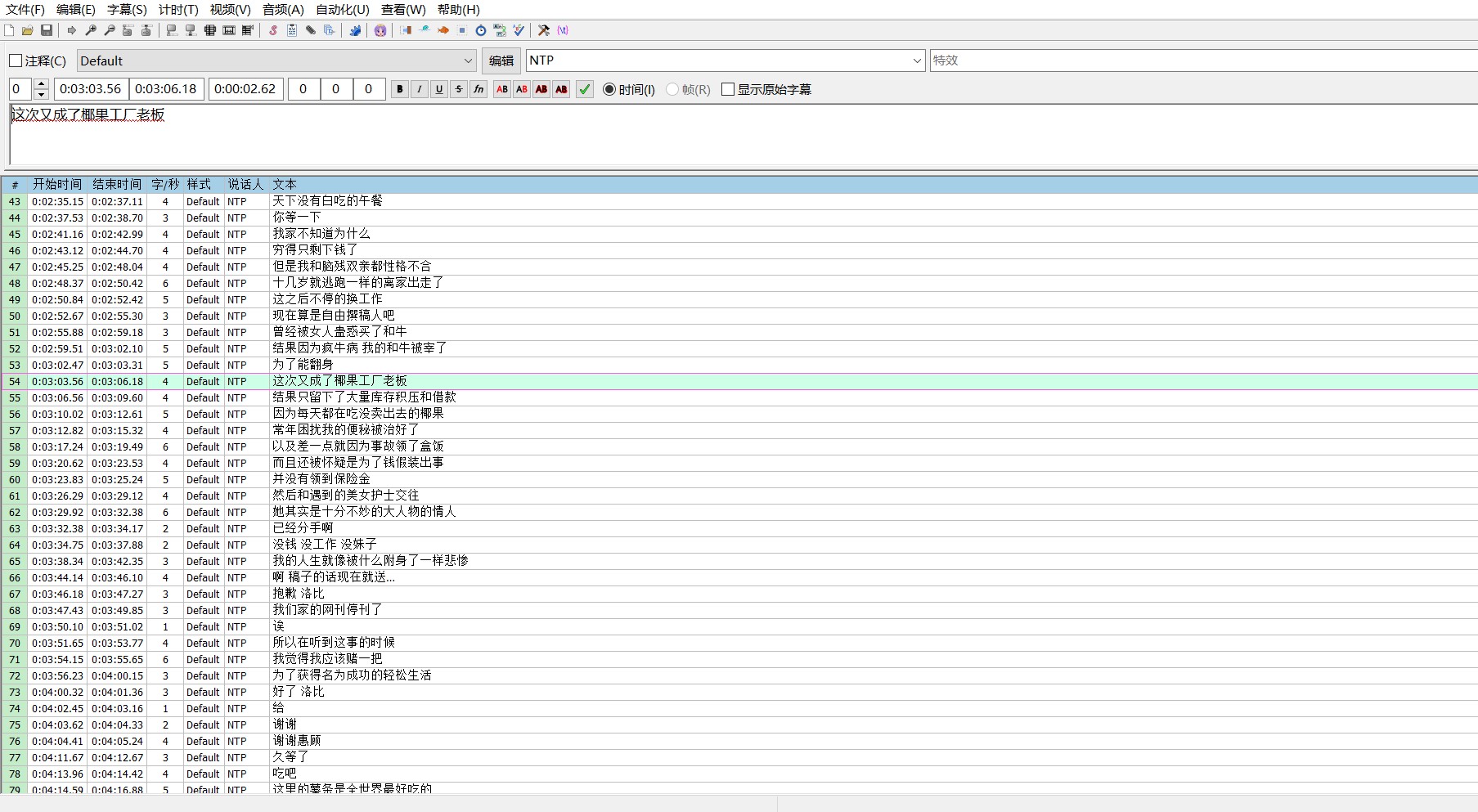Screen dimensions: 1478x812
Task: Set secondary color with second AB swatch
Action: pyautogui.click(x=522, y=89)
